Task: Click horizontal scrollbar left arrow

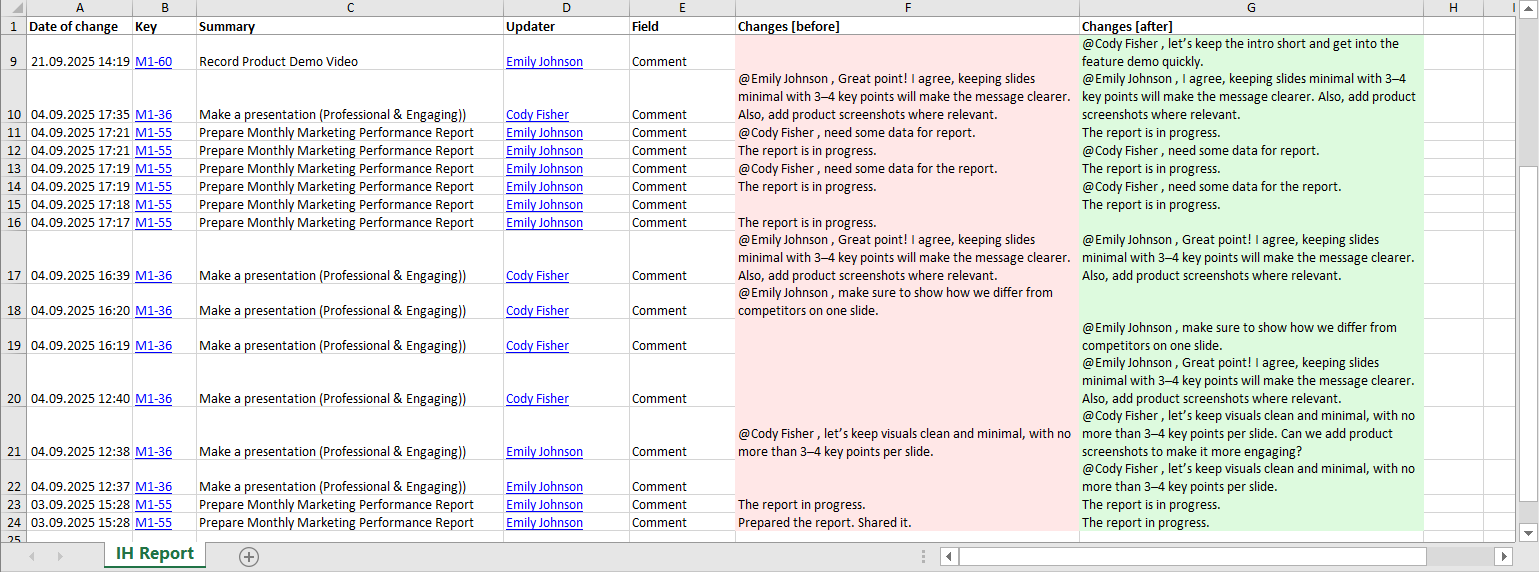Action: (950, 556)
